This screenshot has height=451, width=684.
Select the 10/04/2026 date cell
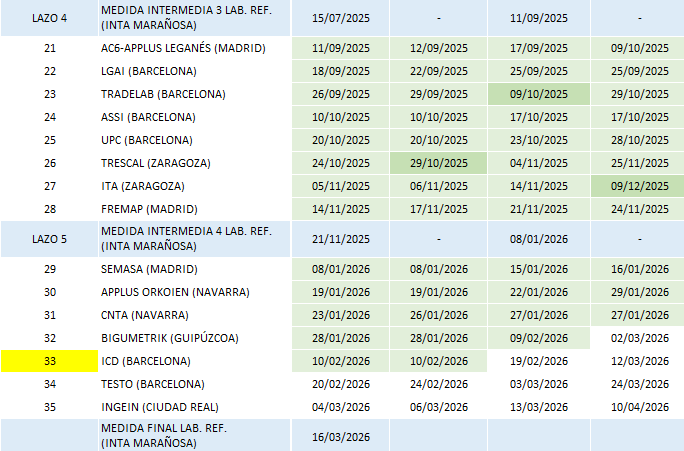tap(636, 407)
